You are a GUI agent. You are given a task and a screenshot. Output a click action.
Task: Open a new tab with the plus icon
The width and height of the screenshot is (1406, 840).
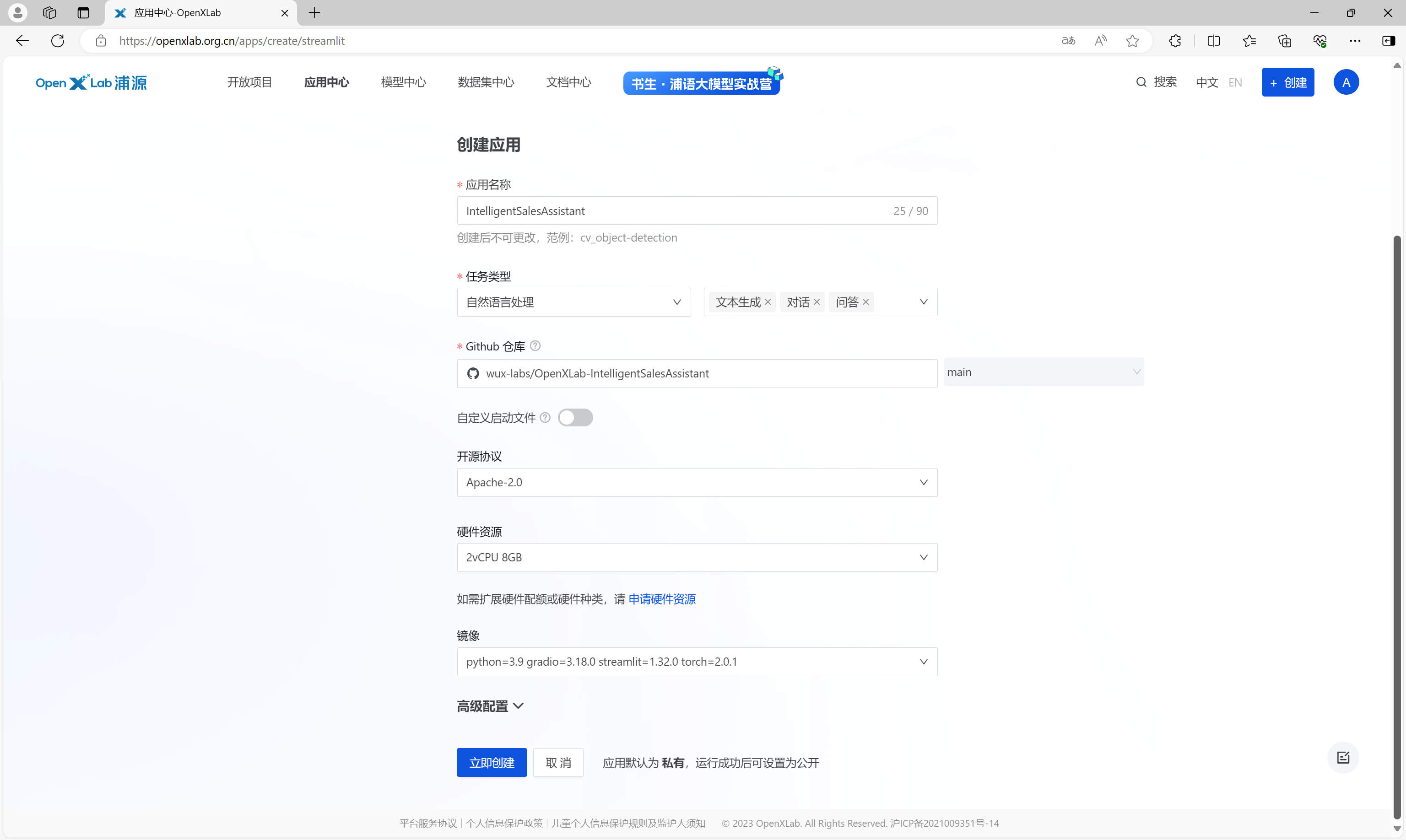coord(314,12)
